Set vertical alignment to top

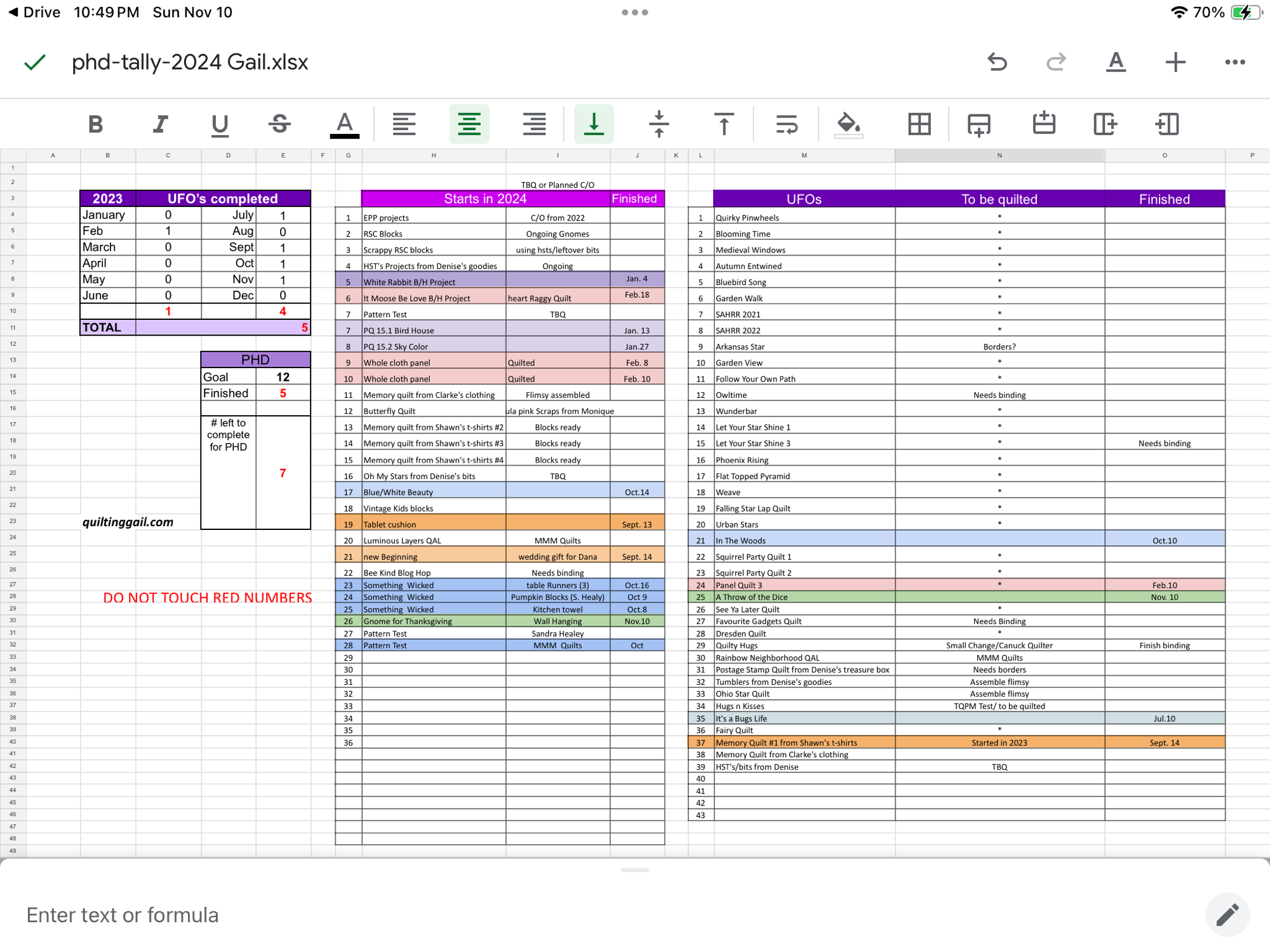724,124
